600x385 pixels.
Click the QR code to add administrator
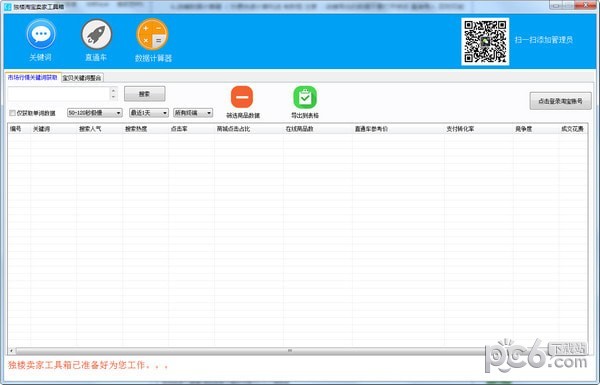coord(485,41)
